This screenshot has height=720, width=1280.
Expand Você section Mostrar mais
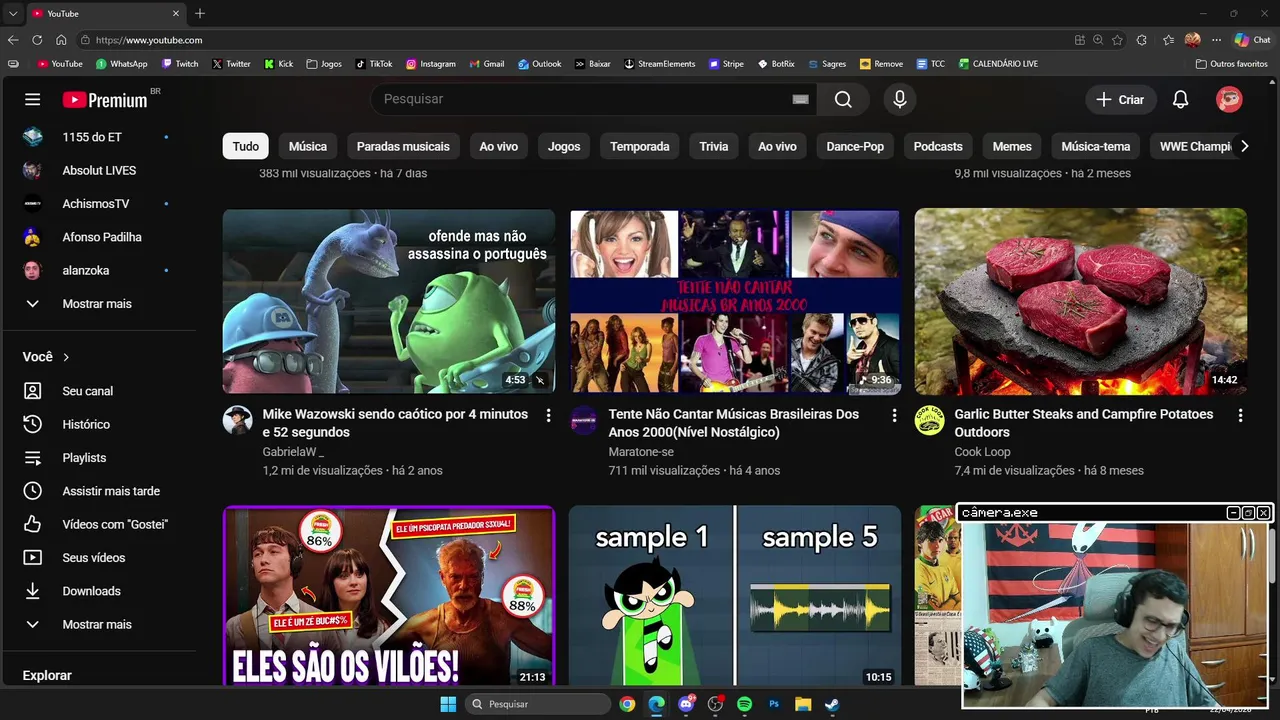[98, 624]
